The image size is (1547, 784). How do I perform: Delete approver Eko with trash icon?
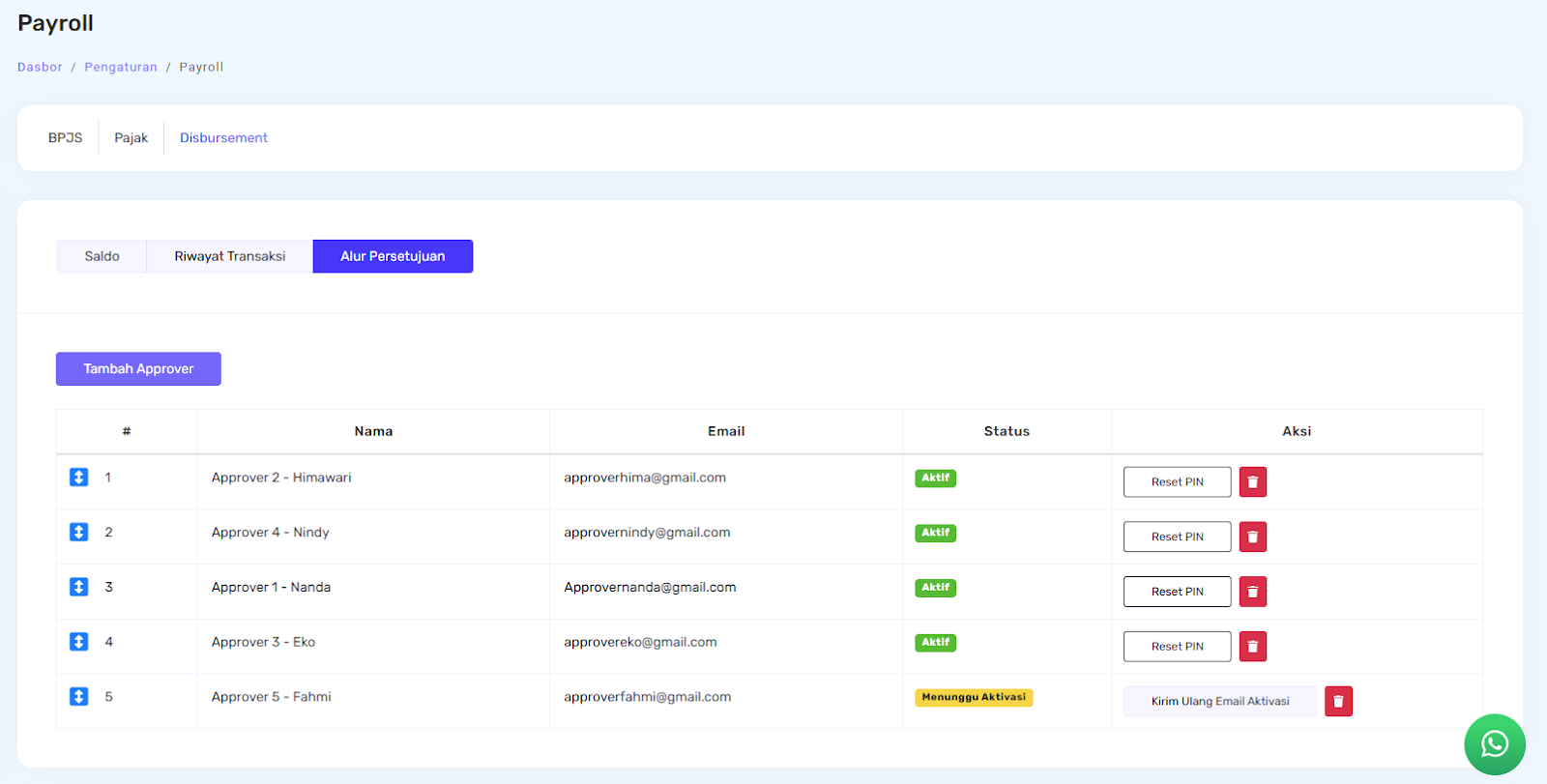tap(1252, 646)
